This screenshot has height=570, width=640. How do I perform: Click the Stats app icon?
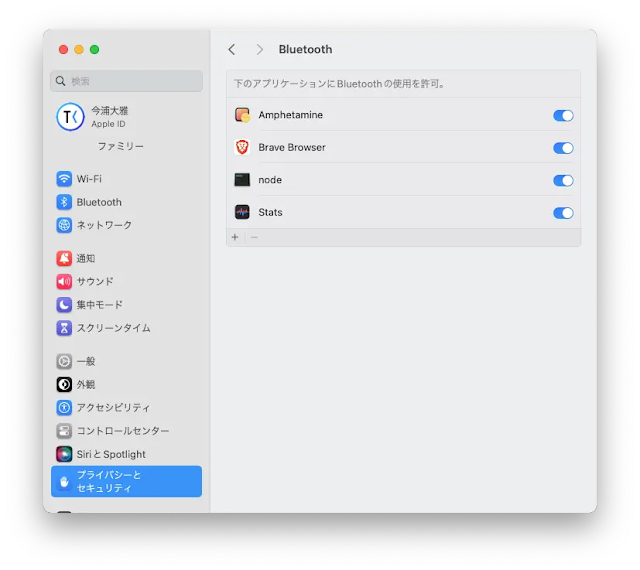click(242, 212)
